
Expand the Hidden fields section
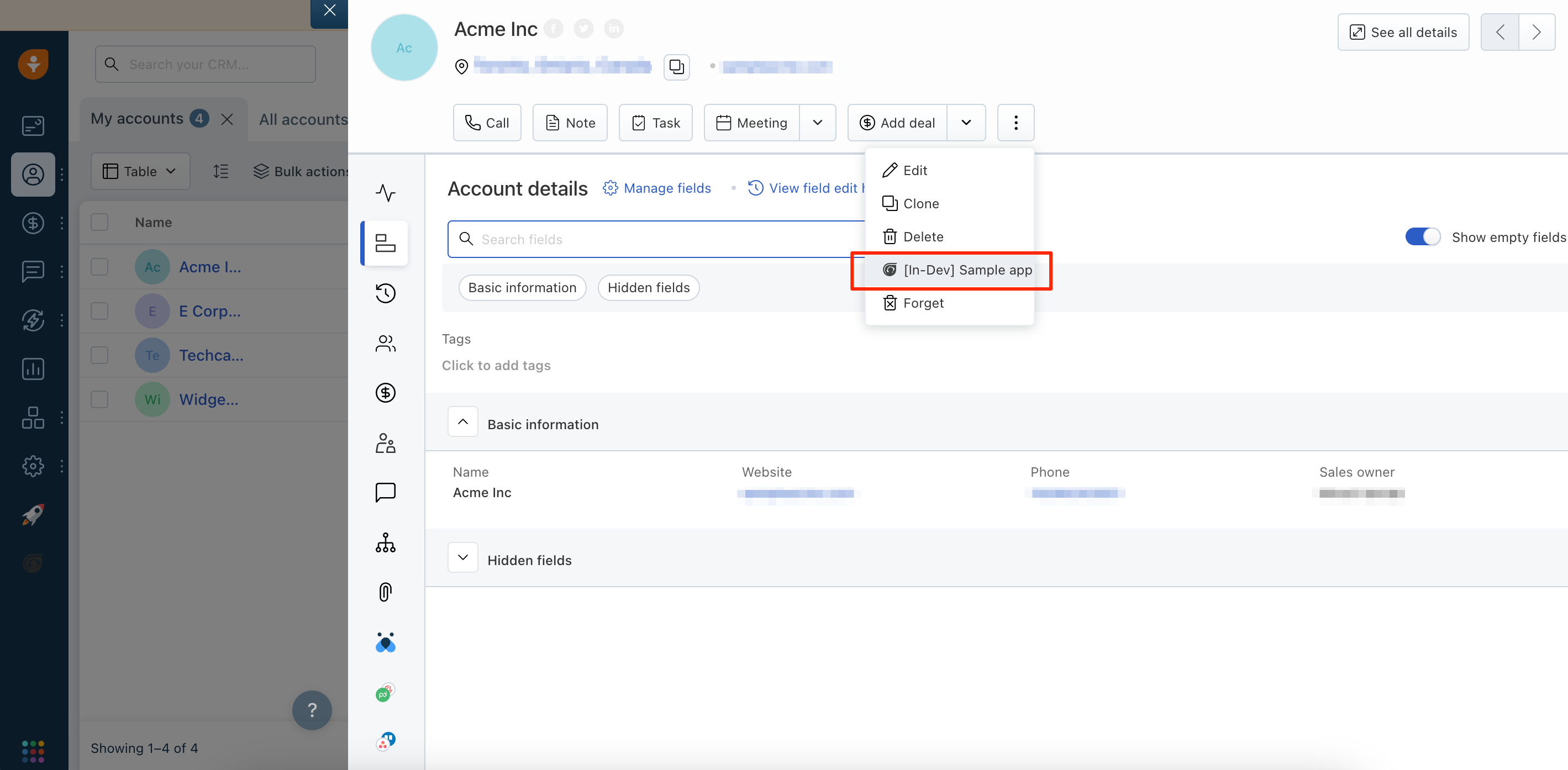[x=462, y=559]
